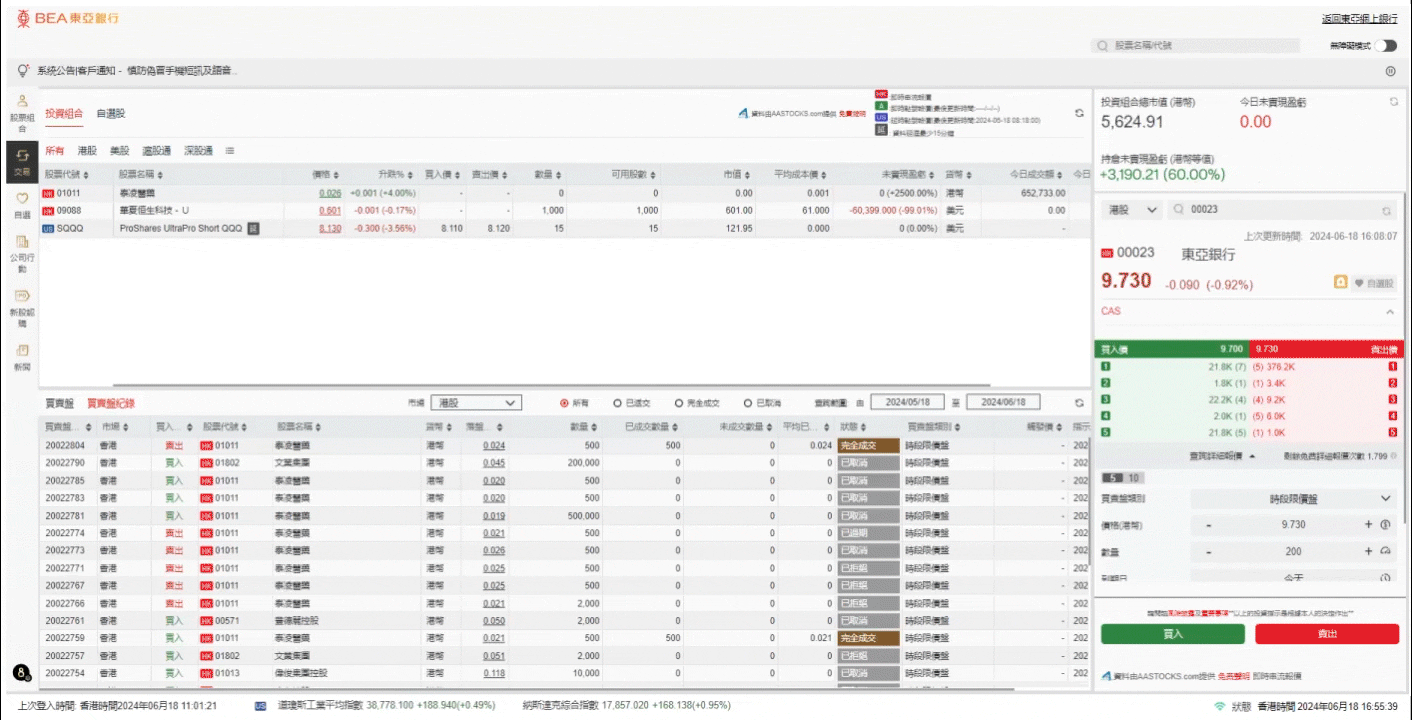The width and height of the screenshot is (1412, 720).
Task: Open the 港股 market dropdown in trade panel
Action: (1133, 210)
